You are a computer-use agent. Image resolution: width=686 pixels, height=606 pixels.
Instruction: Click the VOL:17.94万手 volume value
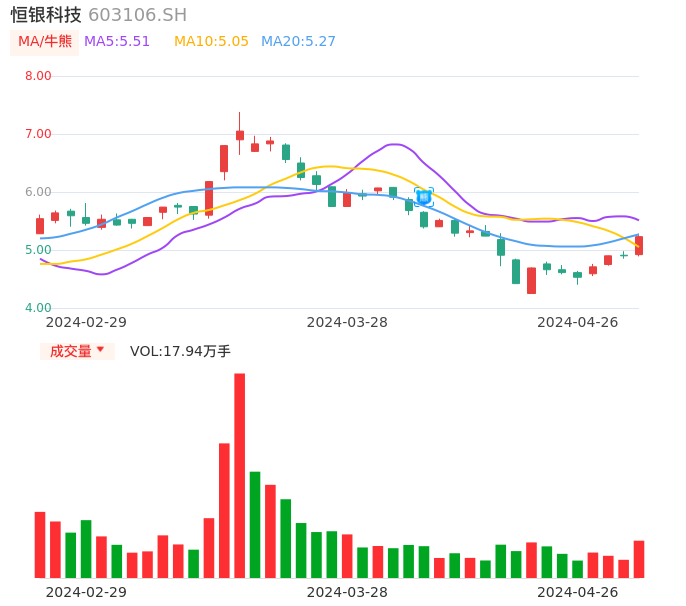coord(180,351)
